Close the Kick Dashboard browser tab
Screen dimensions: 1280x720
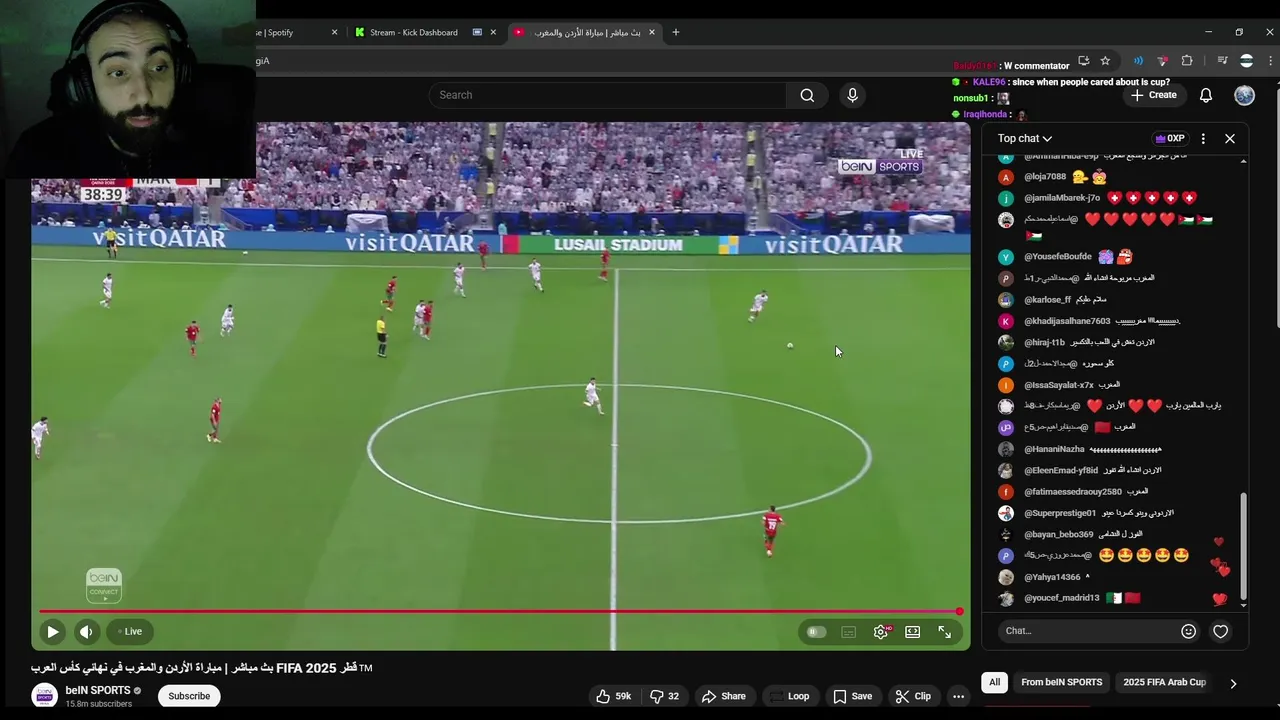pyautogui.click(x=493, y=32)
